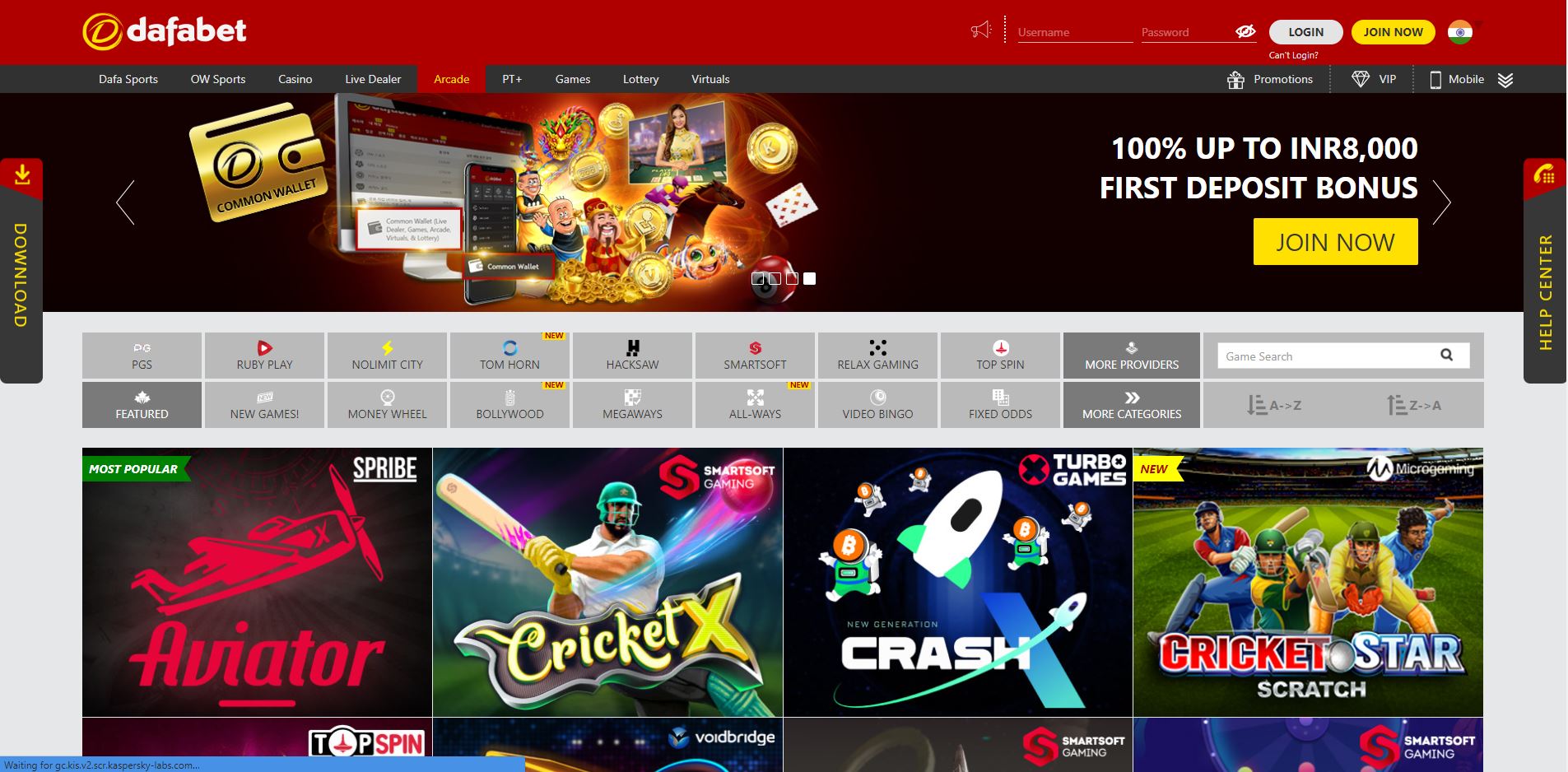Filter by Hacksaw provider
The width and height of the screenshot is (1568, 772).
tap(632, 356)
